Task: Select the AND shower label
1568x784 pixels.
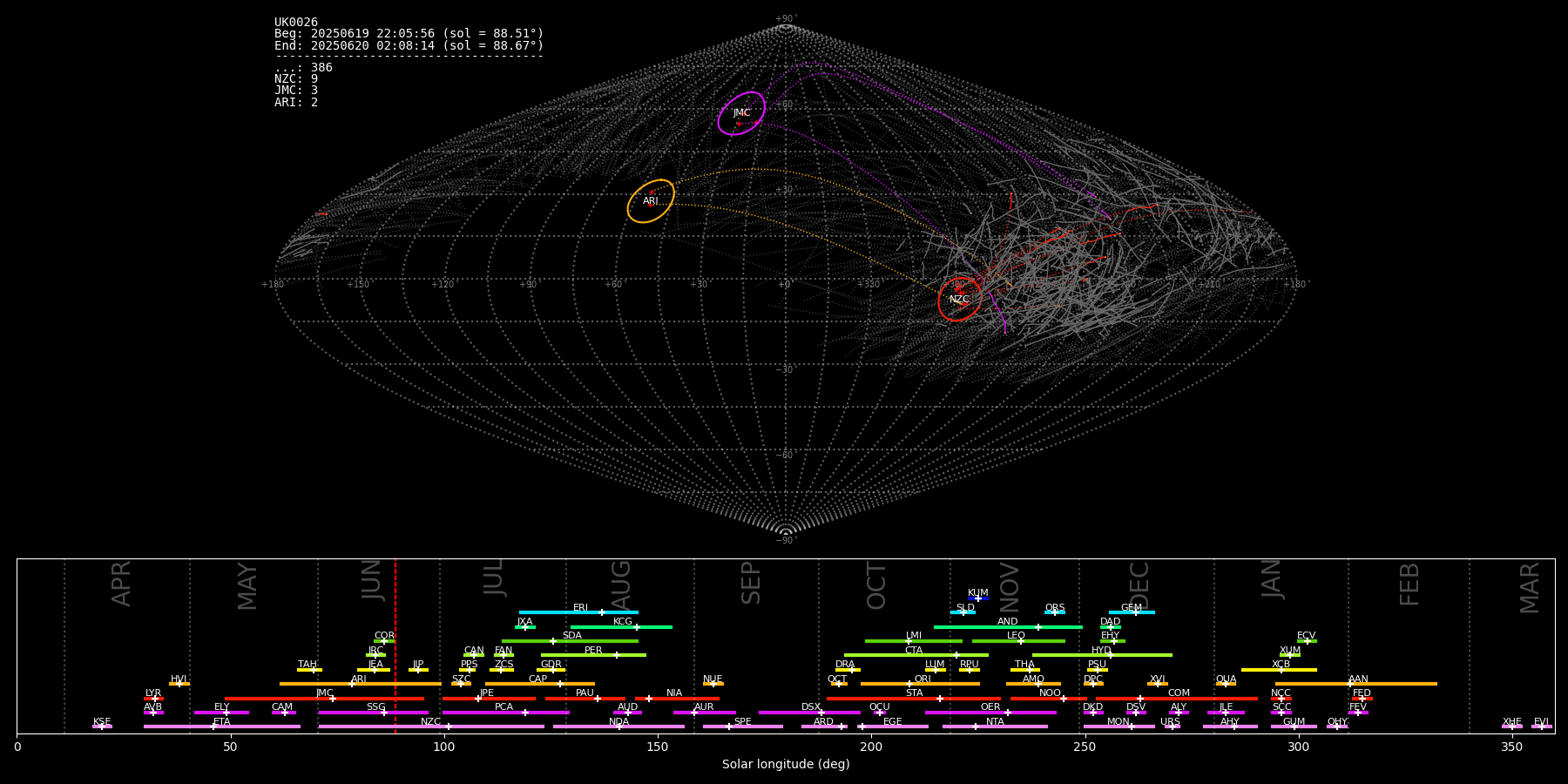Action: point(1008,622)
